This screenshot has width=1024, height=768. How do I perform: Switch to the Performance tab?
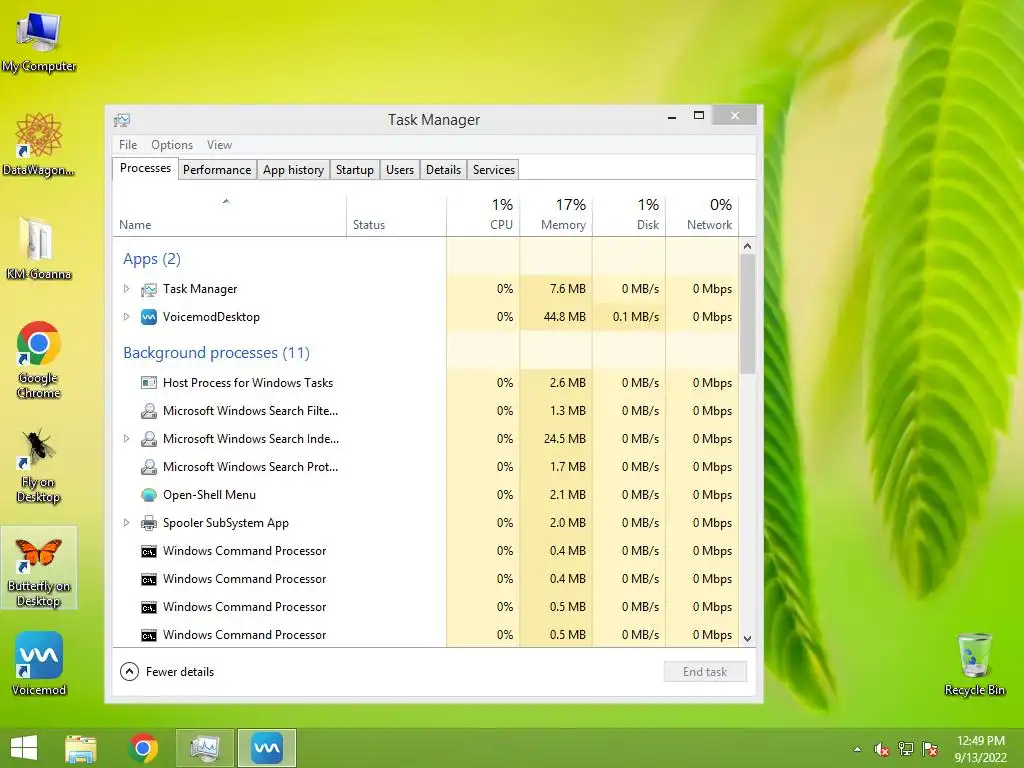pos(217,170)
